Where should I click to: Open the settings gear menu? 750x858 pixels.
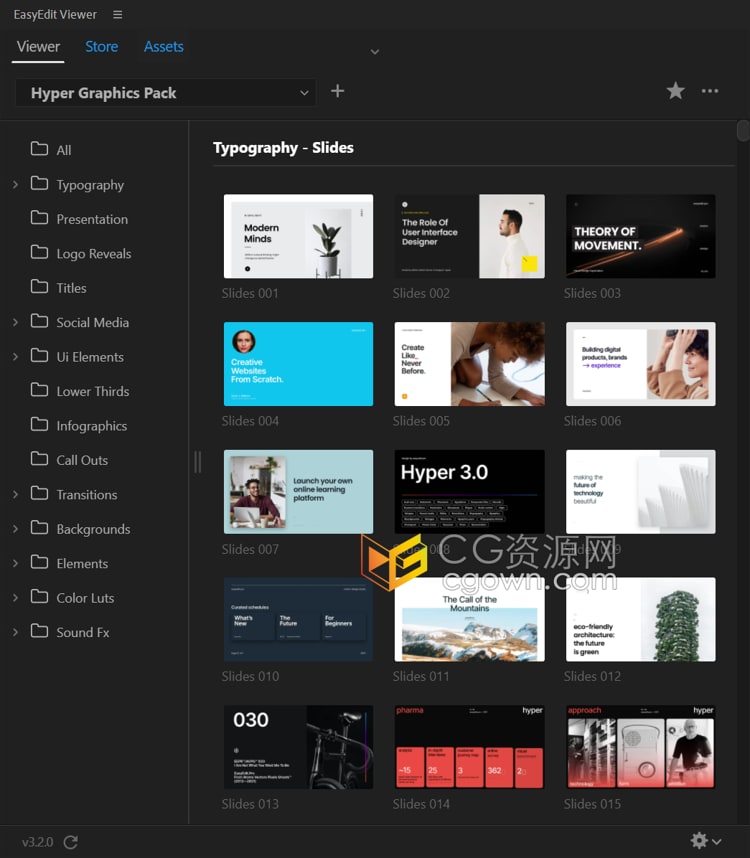(706, 840)
